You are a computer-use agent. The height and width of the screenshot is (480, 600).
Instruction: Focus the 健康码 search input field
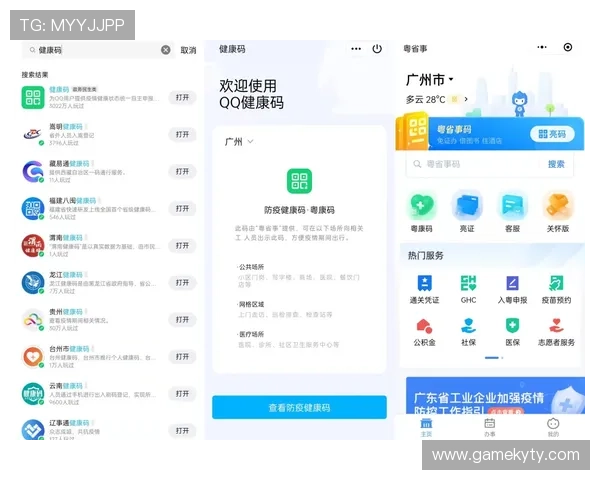coord(98,50)
